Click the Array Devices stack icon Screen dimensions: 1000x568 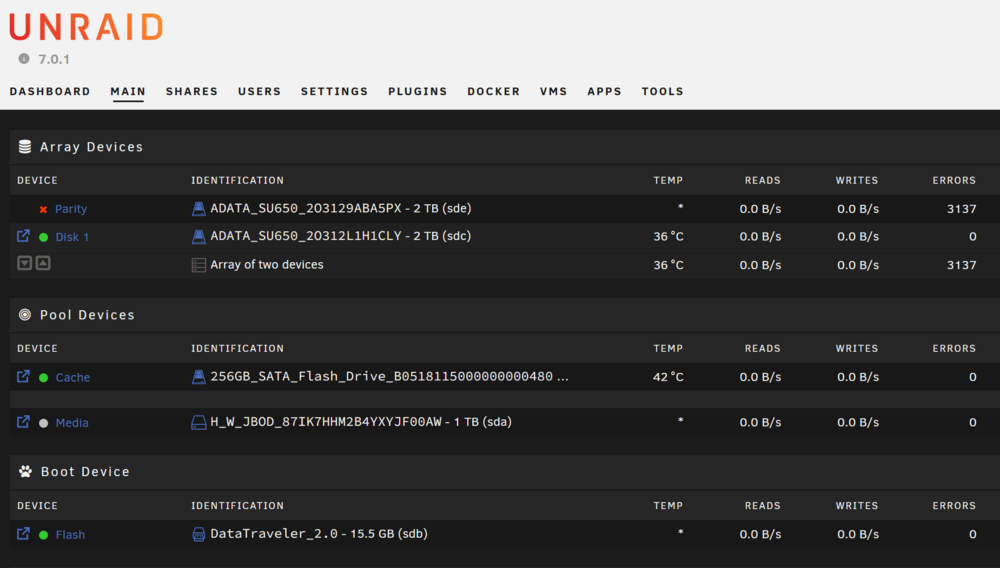[25, 147]
